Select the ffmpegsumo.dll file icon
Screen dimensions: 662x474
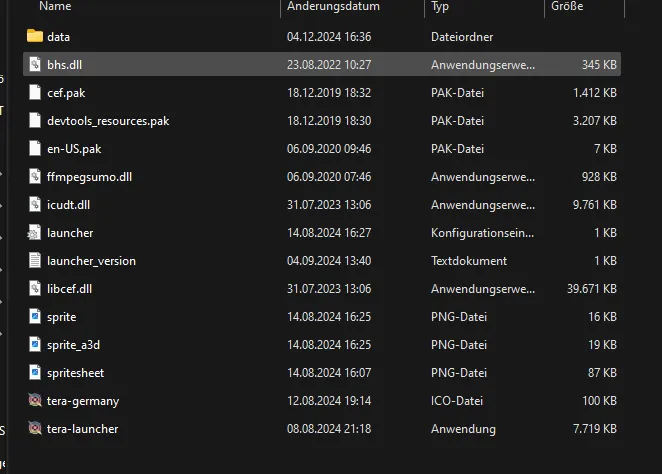click(35, 177)
